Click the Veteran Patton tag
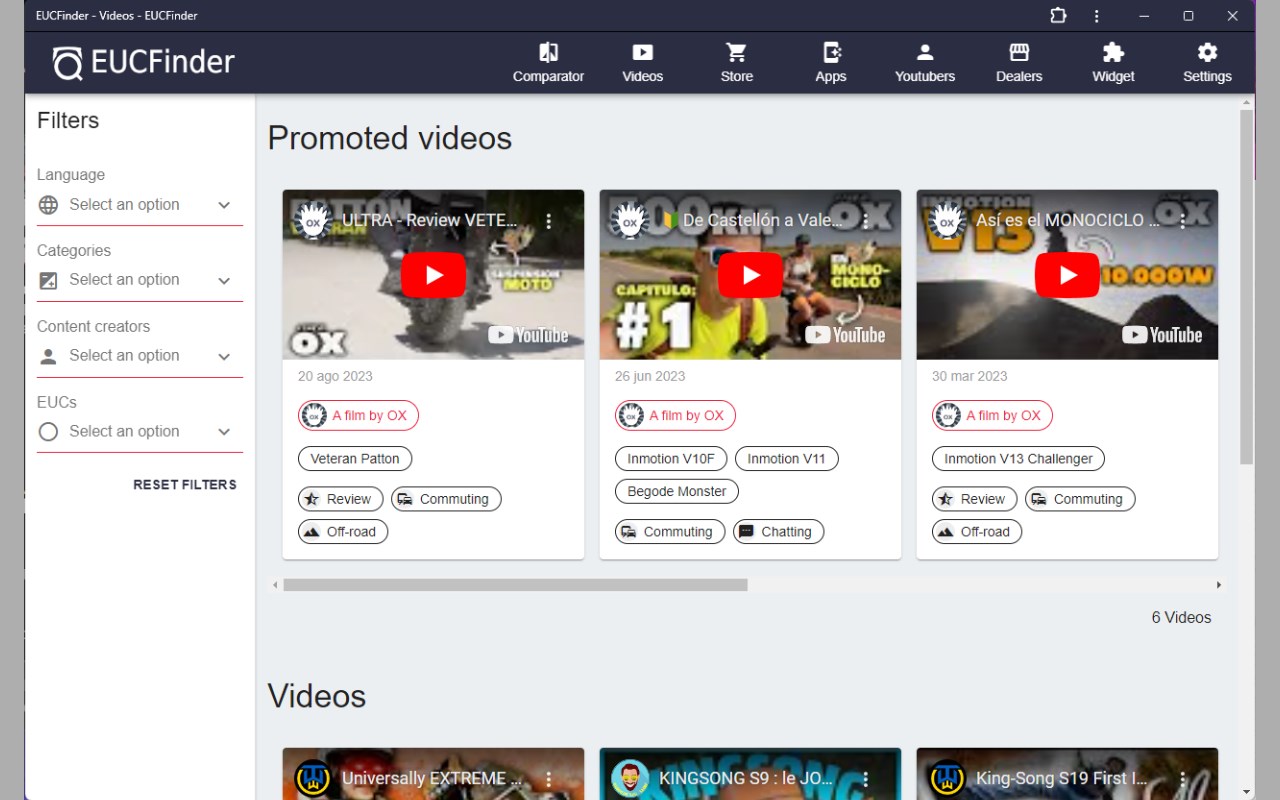This screenshot has width=1280, height=800. tap(355, 459)
